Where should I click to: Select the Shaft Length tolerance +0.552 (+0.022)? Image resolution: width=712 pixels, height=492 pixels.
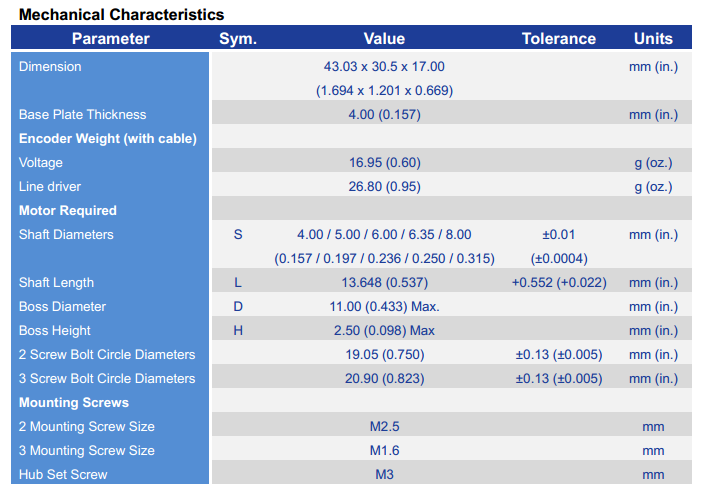coord(559,283)
